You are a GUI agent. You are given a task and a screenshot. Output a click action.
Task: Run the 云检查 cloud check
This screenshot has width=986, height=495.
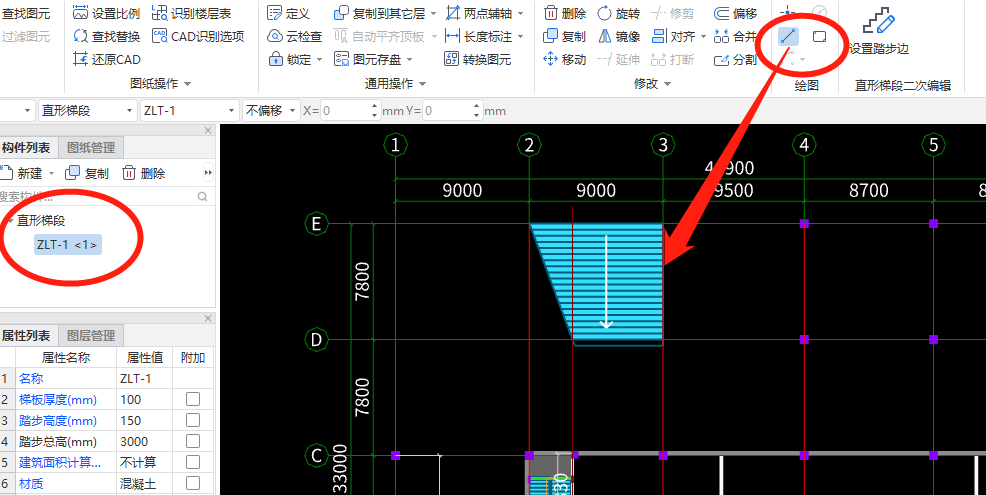(294, 36)
